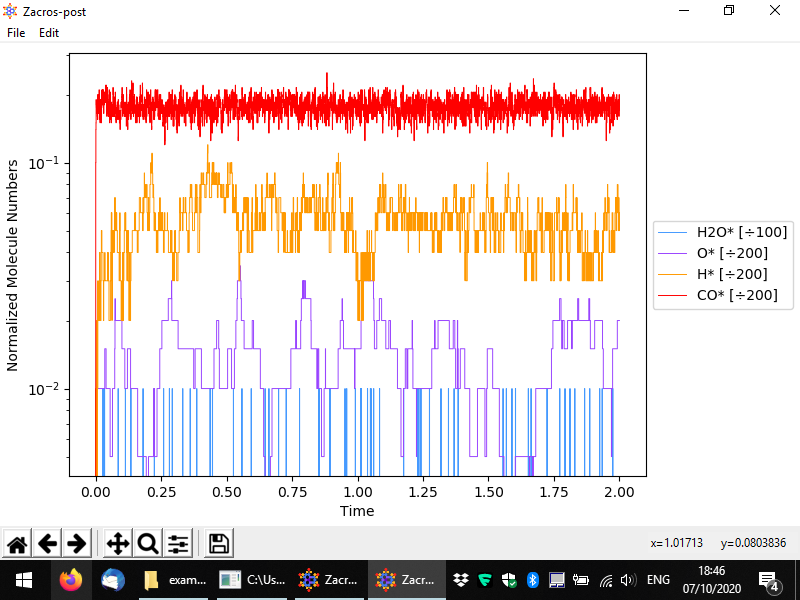The image size is (800, 600).
Task: Open the exam... File Explorer window
Action: (x=176, y=580)
